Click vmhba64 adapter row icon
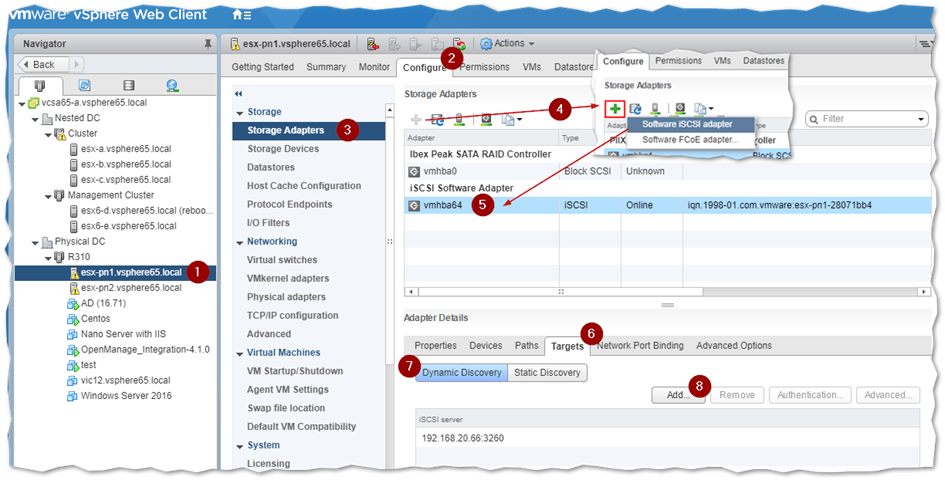The width and height of the screenshot is (945, 480). point(414,205)
